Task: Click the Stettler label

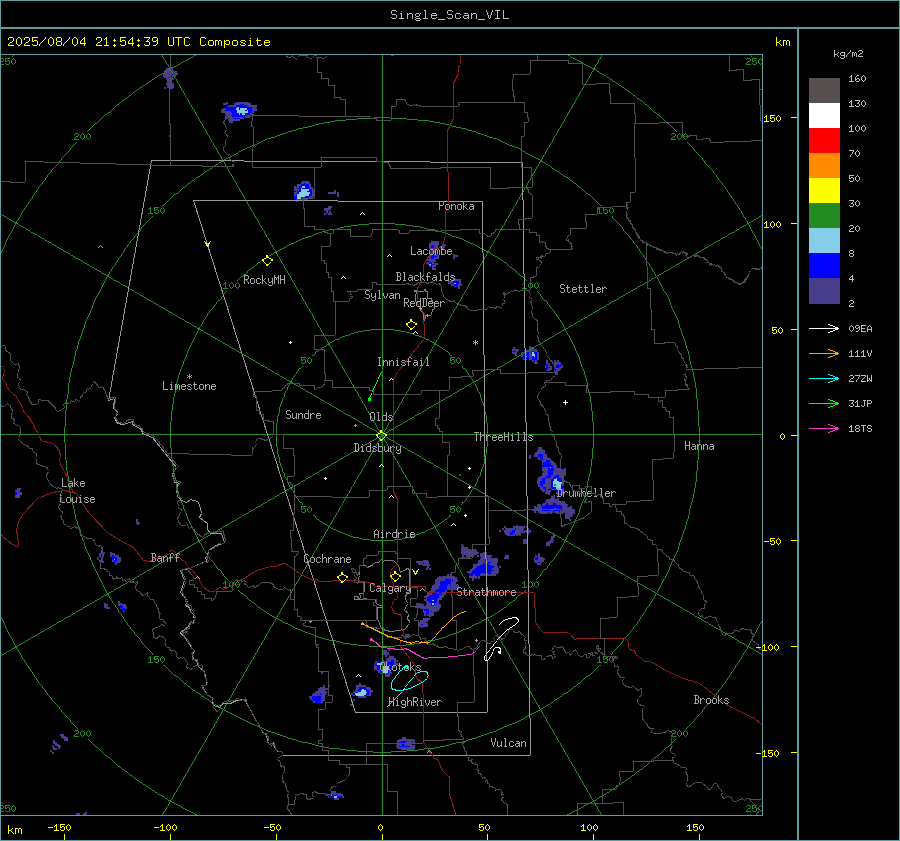Action: pos(583,289)
